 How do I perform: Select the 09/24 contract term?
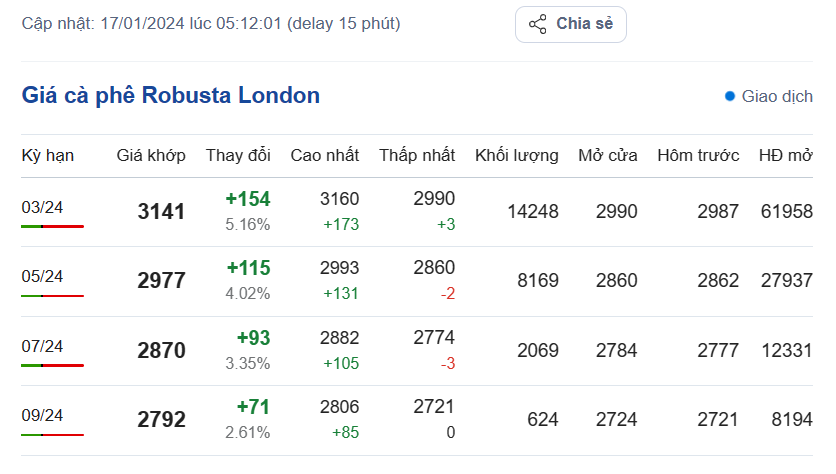42,415
